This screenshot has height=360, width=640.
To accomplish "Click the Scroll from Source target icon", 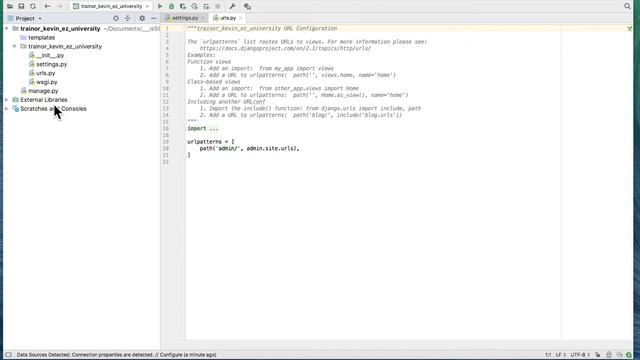I will click(x=116, y=18).
